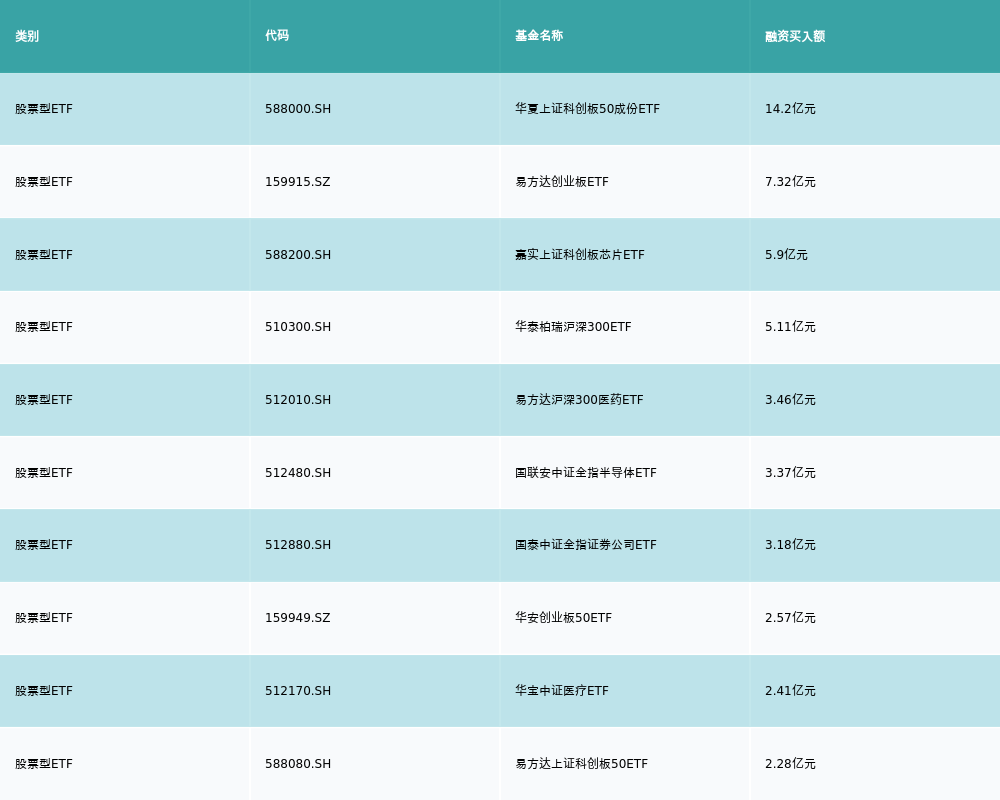Select fund name 国联安中证全指半导体ETF
The width and height of the screenshot is (1000, 800).
pyautogui.click(x=585, y=473)
